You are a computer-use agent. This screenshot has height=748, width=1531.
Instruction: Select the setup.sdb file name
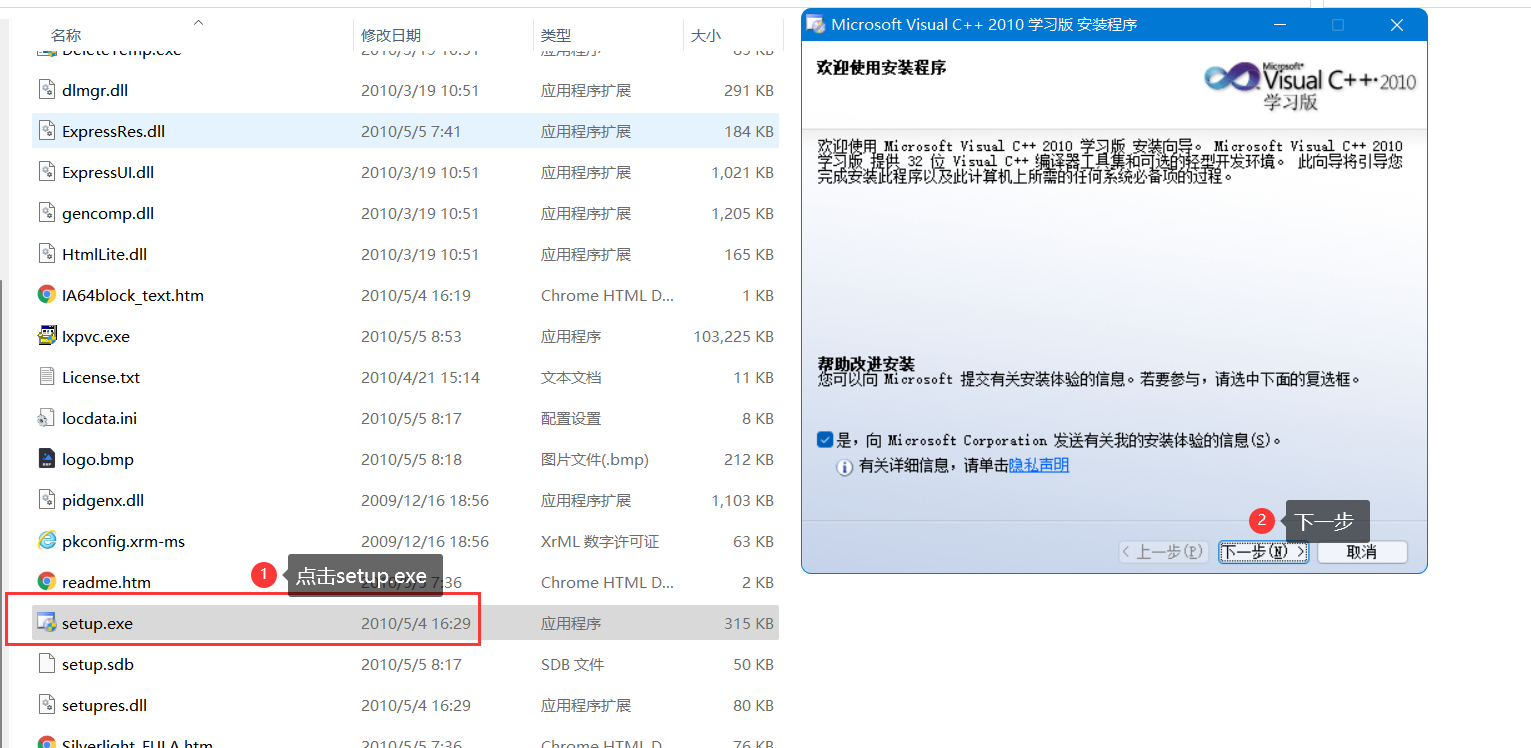98,664
